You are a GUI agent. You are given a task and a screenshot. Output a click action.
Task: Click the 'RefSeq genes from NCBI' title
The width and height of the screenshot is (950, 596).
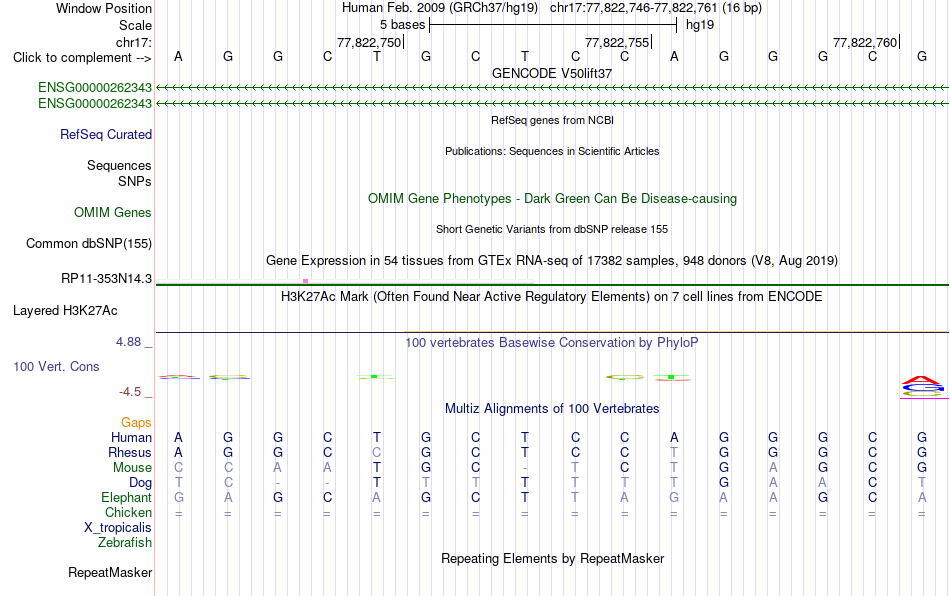[x=552, y=120]
